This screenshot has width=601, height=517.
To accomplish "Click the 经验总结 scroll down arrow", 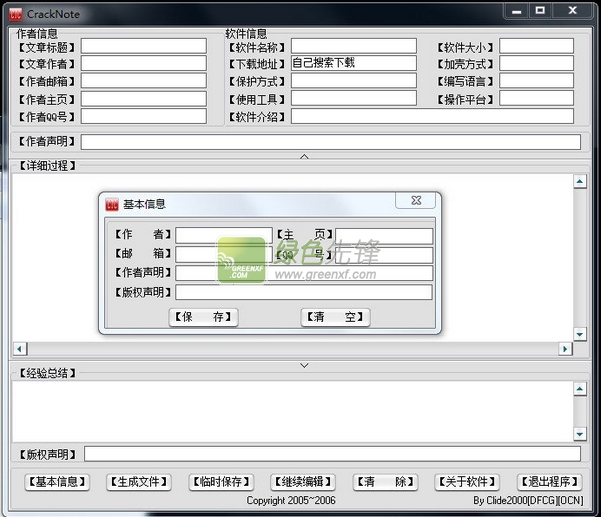I will tap(580, 433).
